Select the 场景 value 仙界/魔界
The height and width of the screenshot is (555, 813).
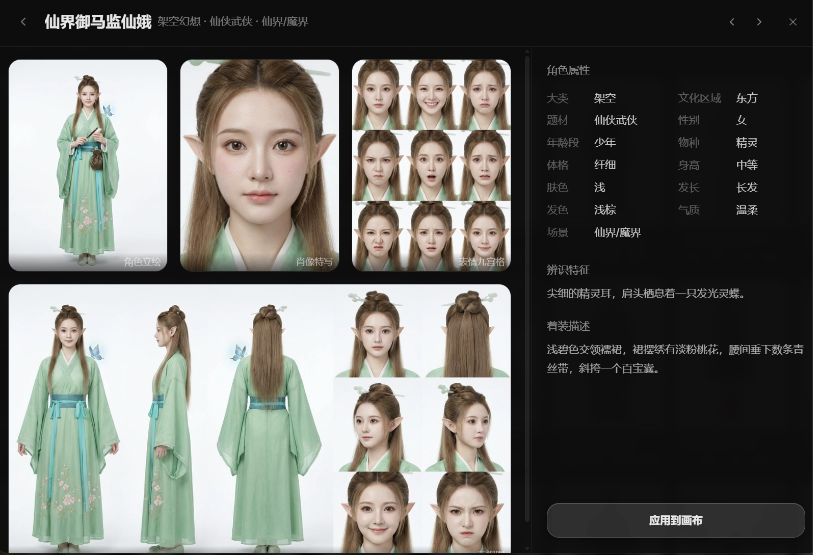click(x=617, y=232)
